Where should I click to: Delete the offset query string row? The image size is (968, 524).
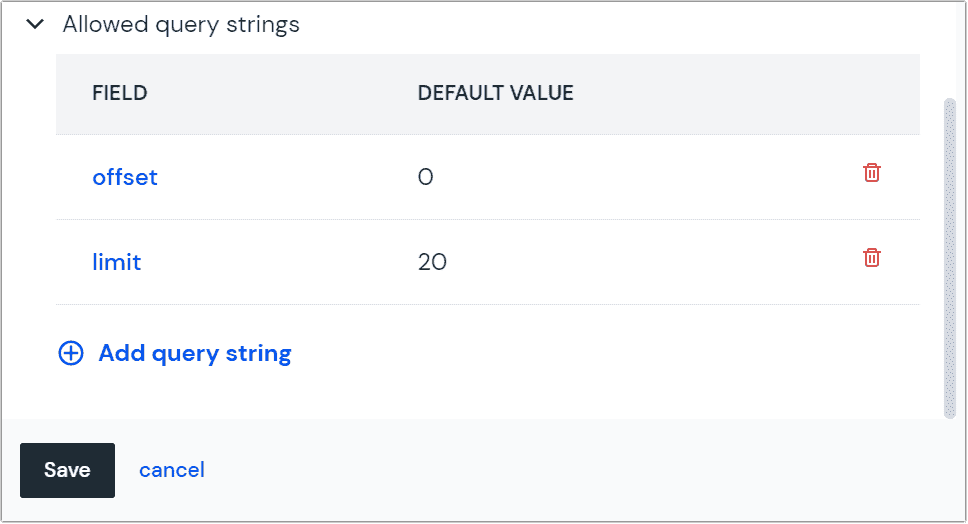[x=872, y=173]
